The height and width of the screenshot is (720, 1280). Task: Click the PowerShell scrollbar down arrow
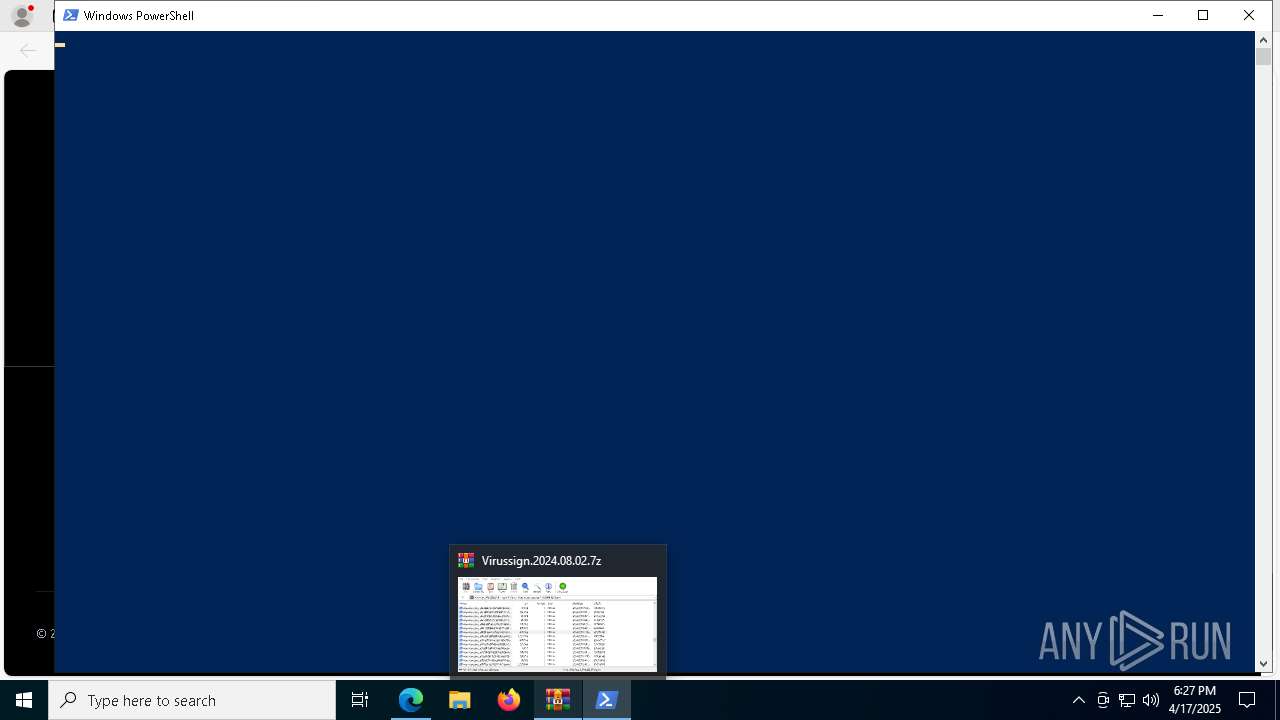1263,663
